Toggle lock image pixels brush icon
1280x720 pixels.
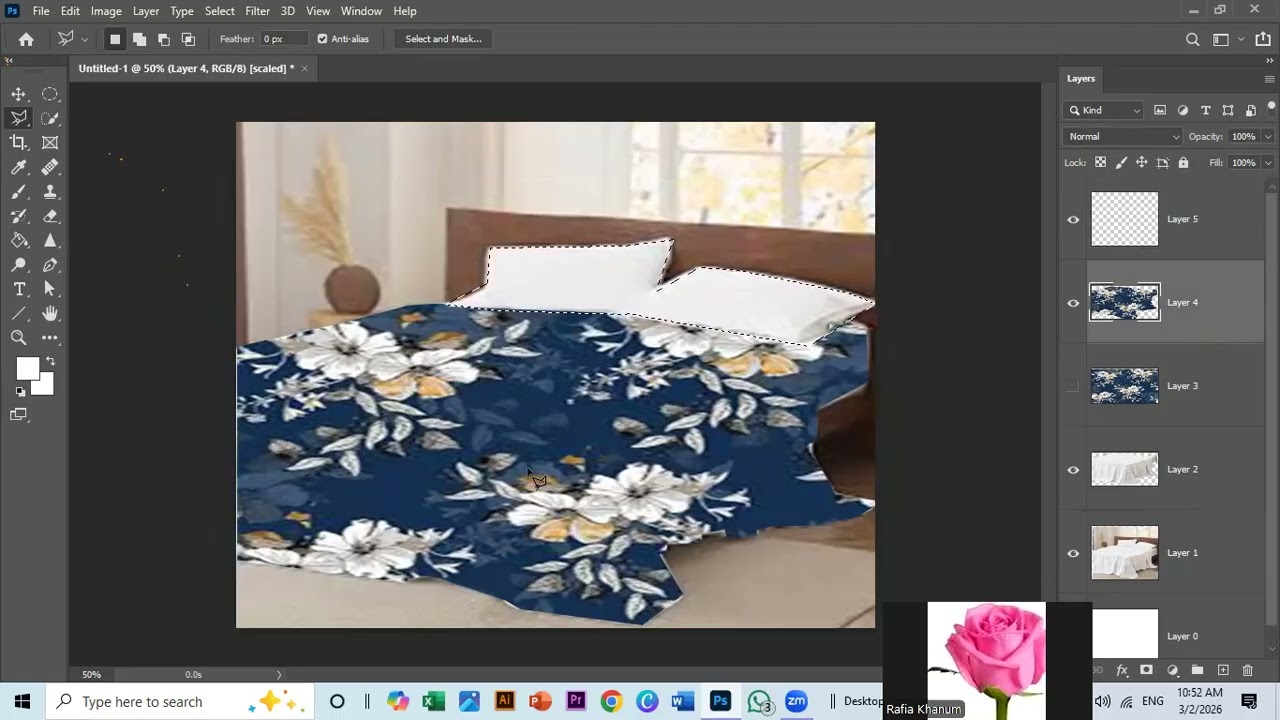(1121, 162)
